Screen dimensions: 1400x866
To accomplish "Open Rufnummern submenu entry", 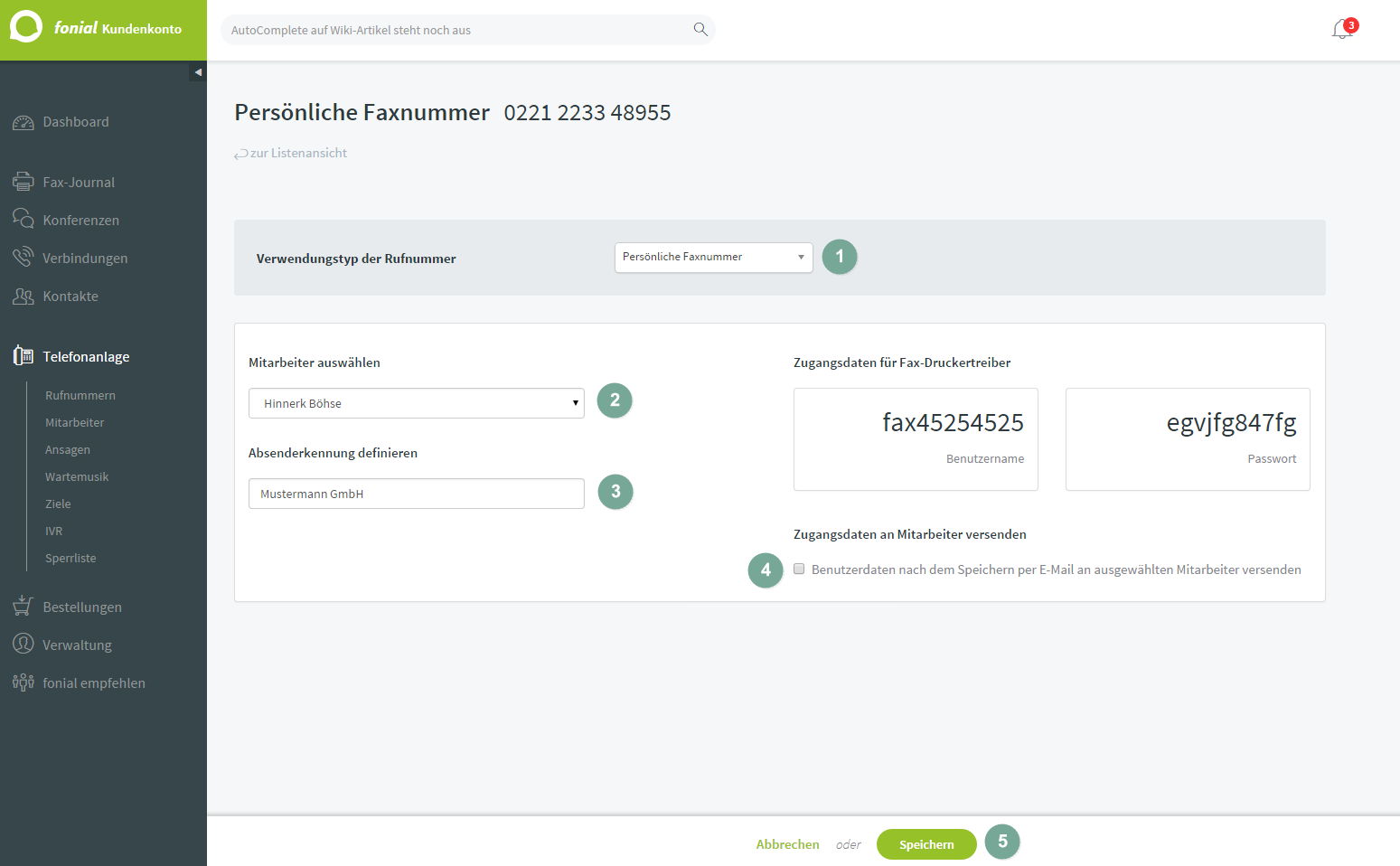I will (x=80, y=395).
